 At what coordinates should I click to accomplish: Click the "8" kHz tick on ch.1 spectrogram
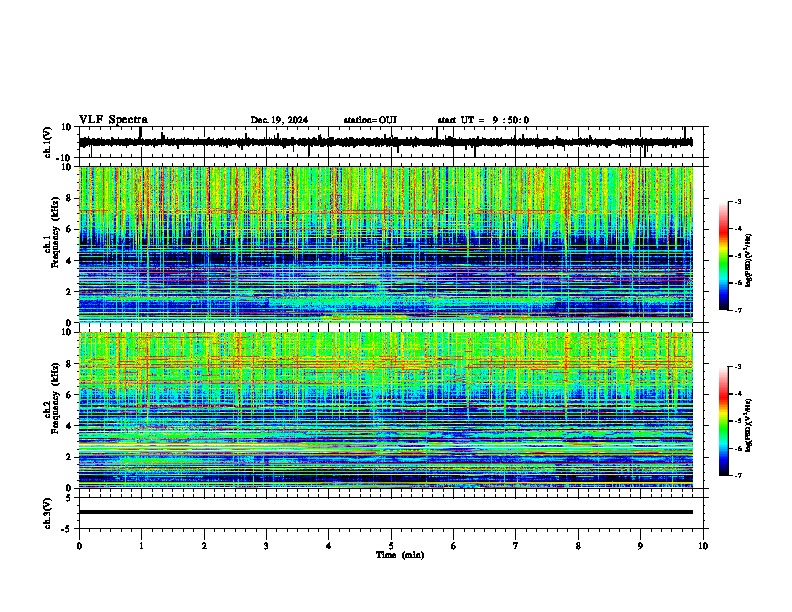pyautogui.click(x=70, y=198)
